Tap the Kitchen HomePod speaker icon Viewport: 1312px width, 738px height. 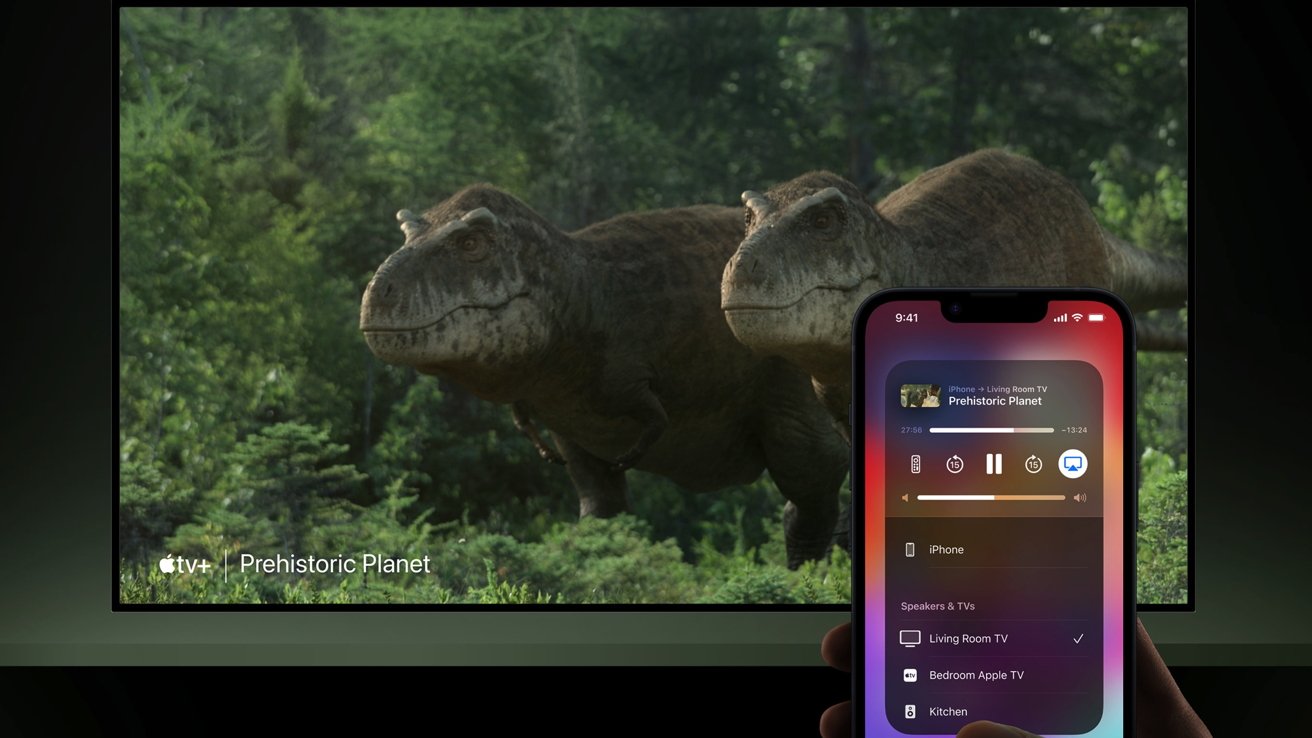tap(910, 712)
